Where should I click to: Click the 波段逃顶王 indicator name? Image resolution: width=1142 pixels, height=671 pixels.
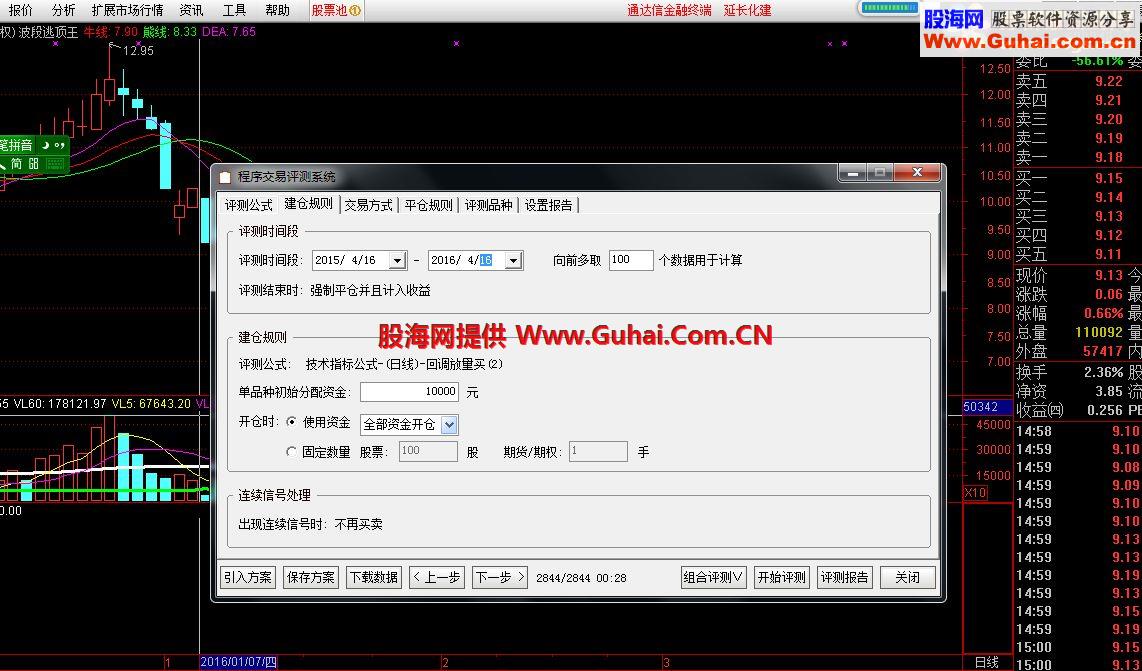pos(49,32)
